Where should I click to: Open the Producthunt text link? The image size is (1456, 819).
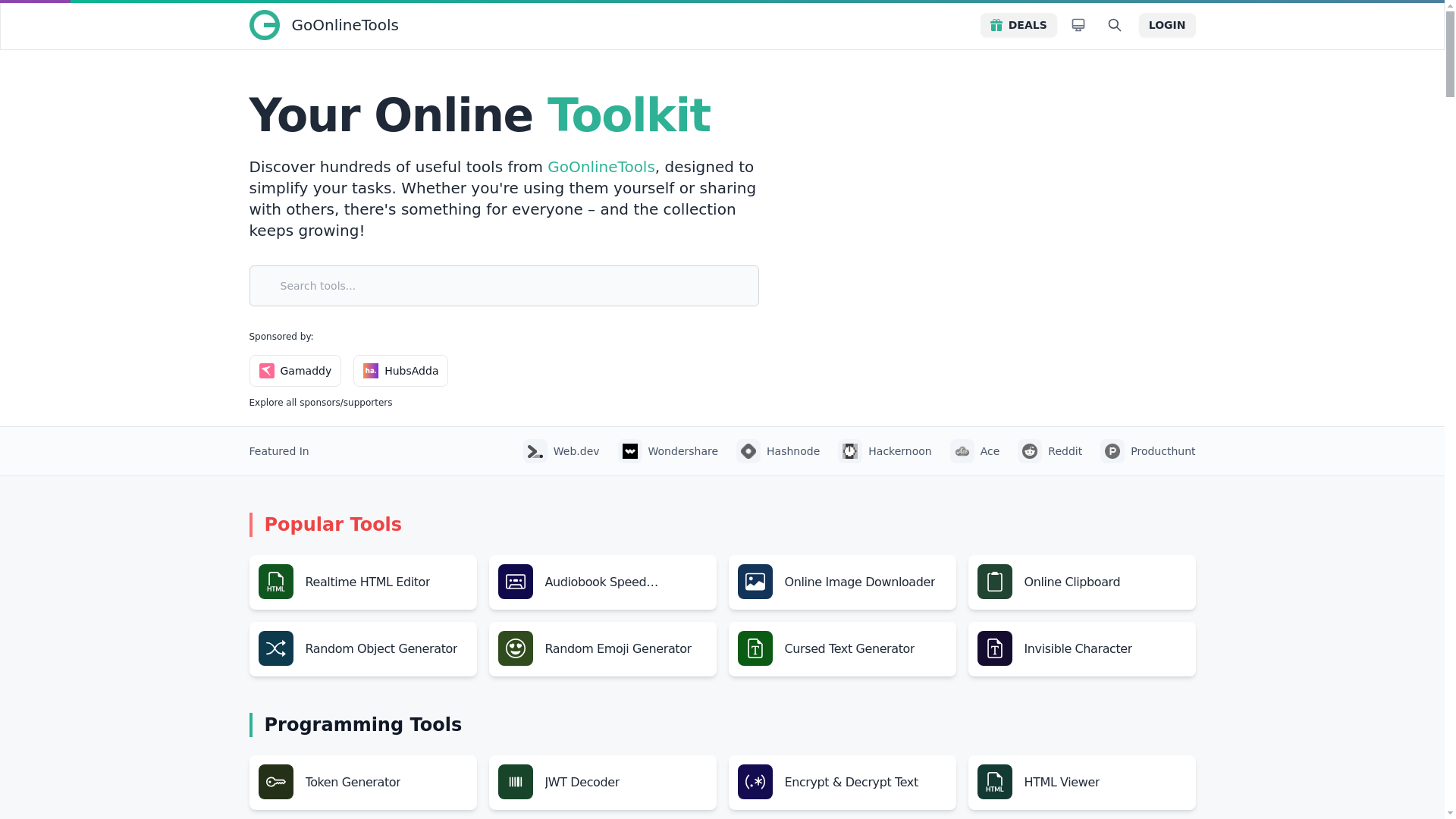click(1163, 451)
